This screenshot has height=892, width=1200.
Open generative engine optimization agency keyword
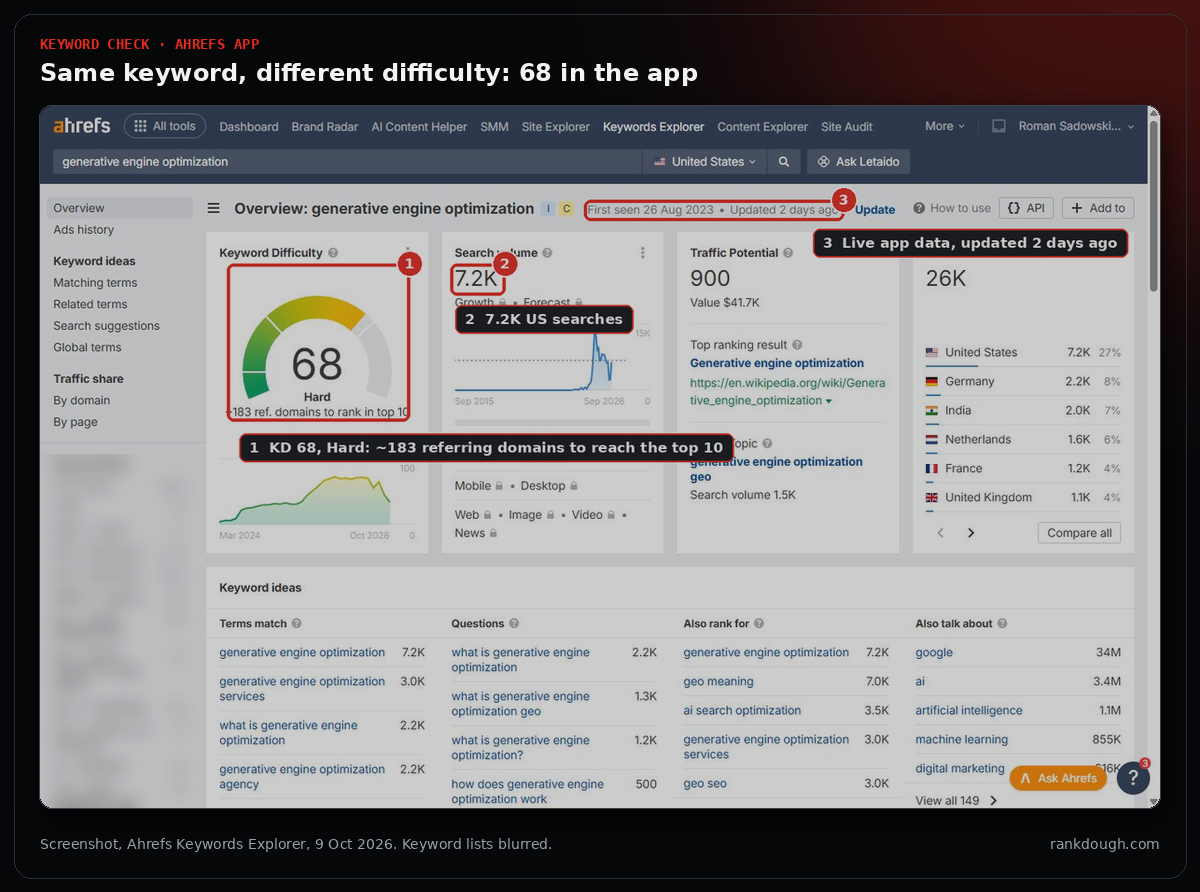click(302, 777)
